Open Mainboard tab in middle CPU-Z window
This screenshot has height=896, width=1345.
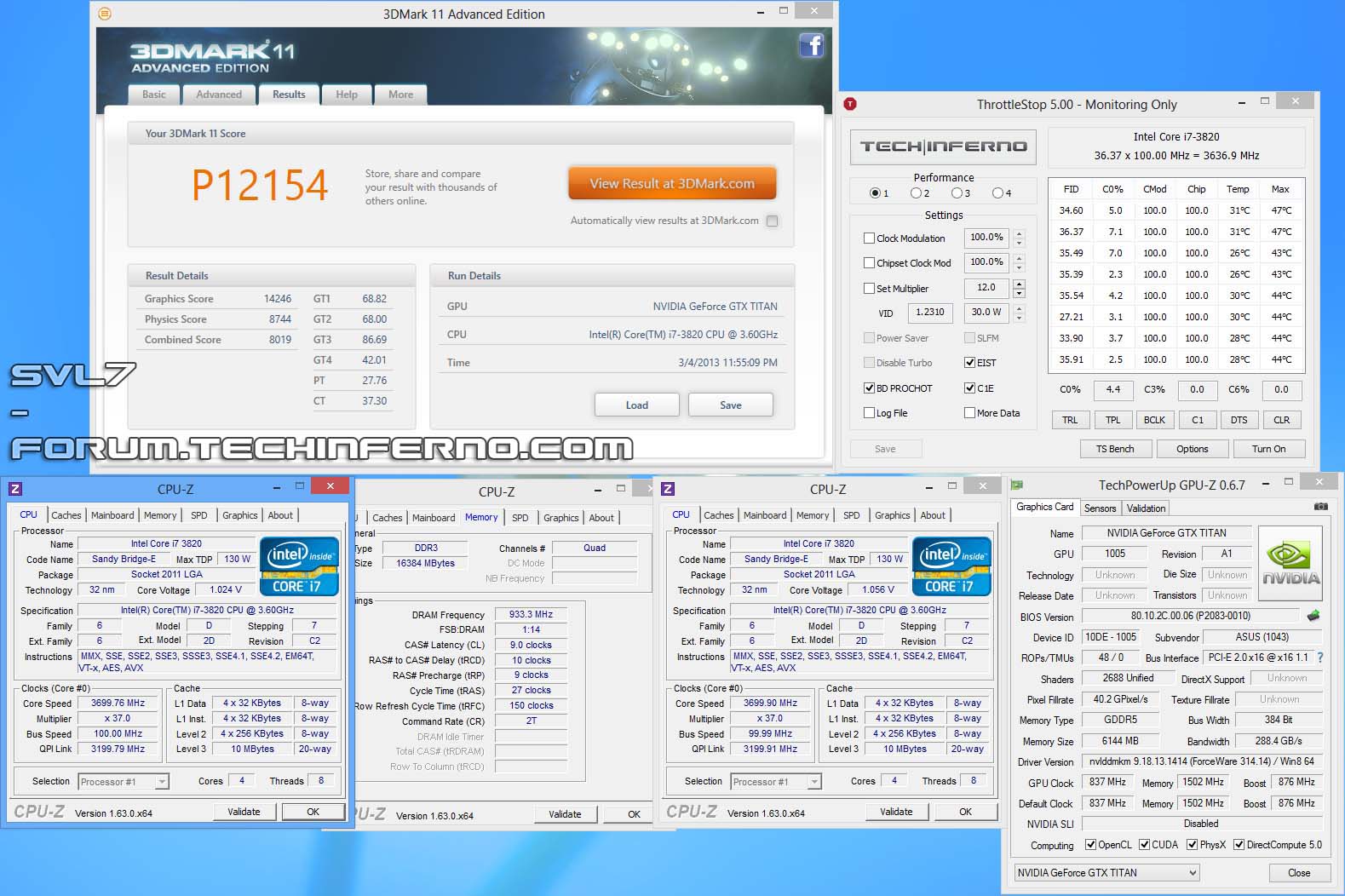[434, 518]
